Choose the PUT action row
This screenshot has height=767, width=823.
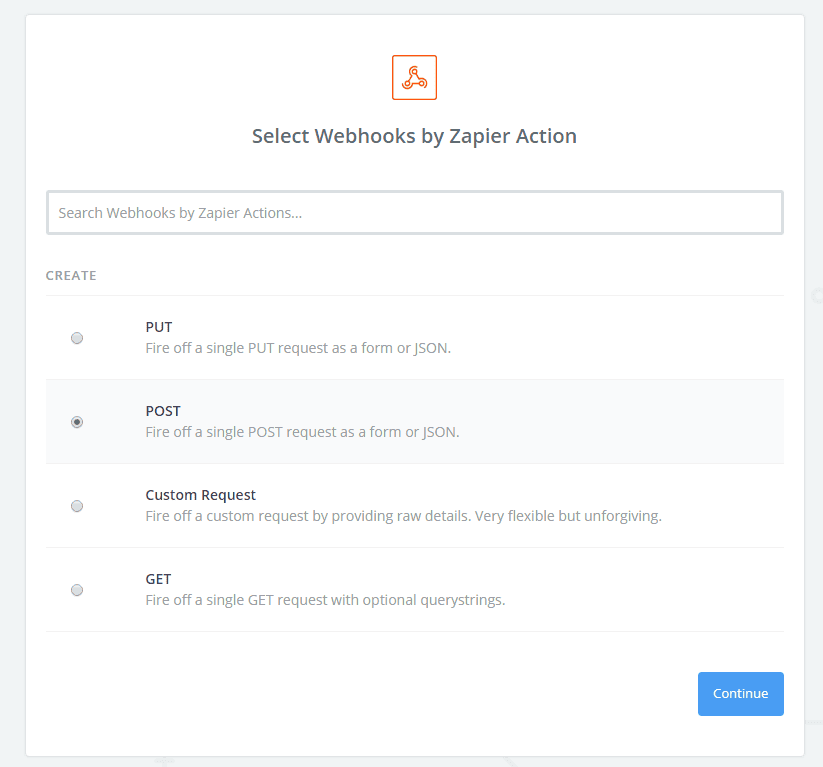click(400, 337)
